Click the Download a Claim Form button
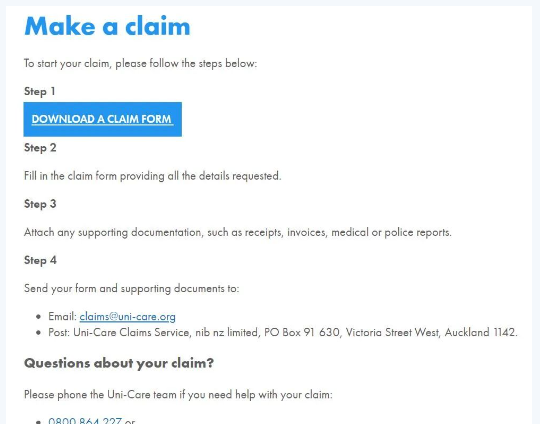 [x=103, y=119]
